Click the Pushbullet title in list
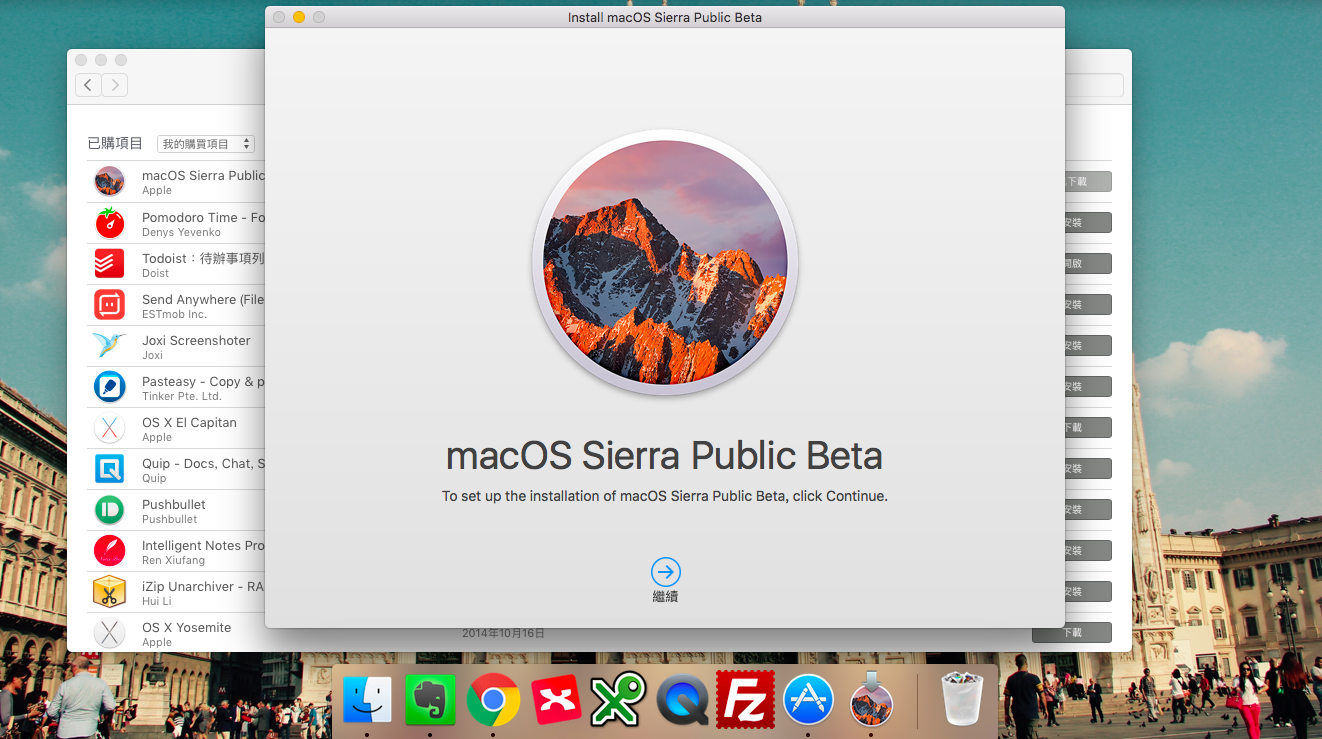The image size is (1322, 739). [x=174, y=504]
